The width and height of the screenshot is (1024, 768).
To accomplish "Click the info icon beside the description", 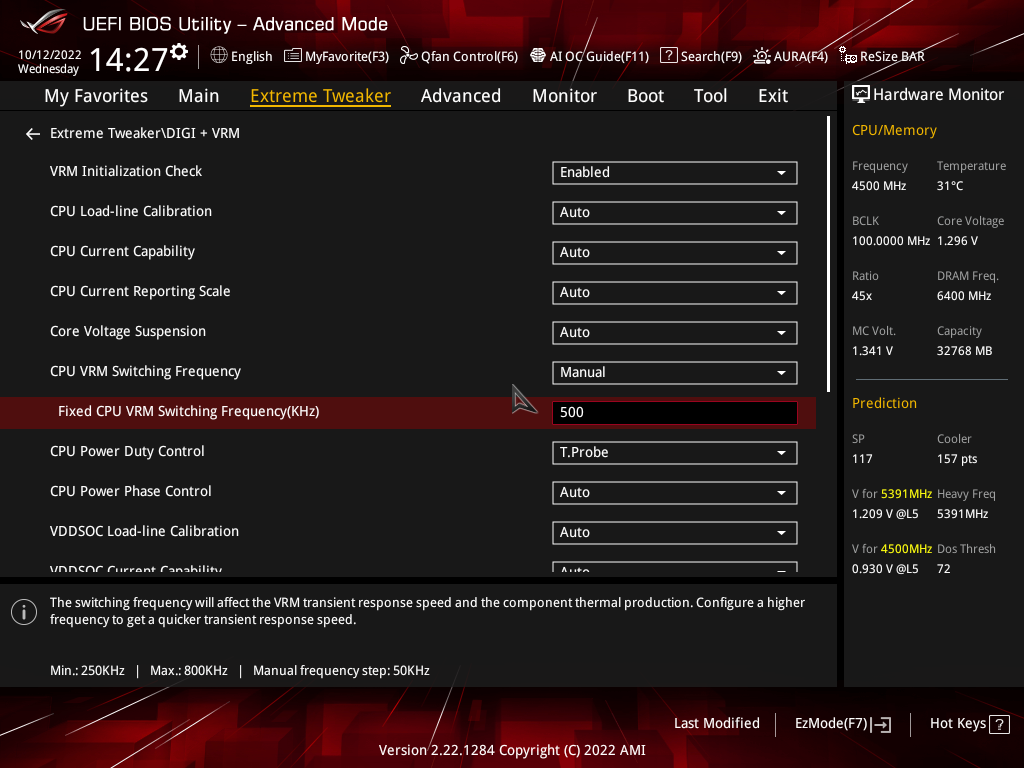I will [x=24, y=612].
